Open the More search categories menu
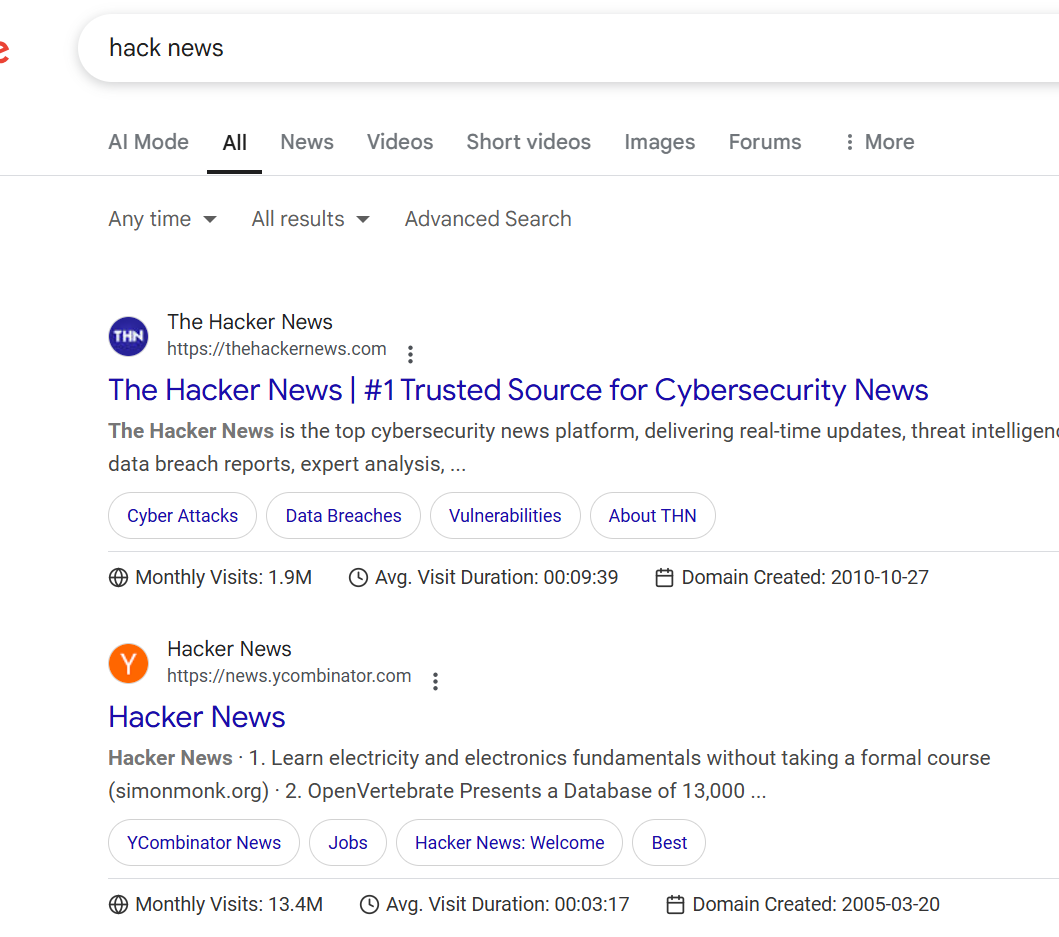 tap(879, 142)
